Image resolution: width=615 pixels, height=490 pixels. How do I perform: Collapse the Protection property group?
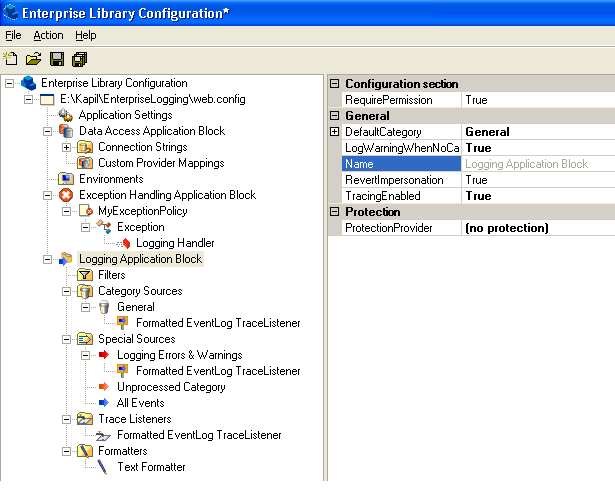point(334,212)
